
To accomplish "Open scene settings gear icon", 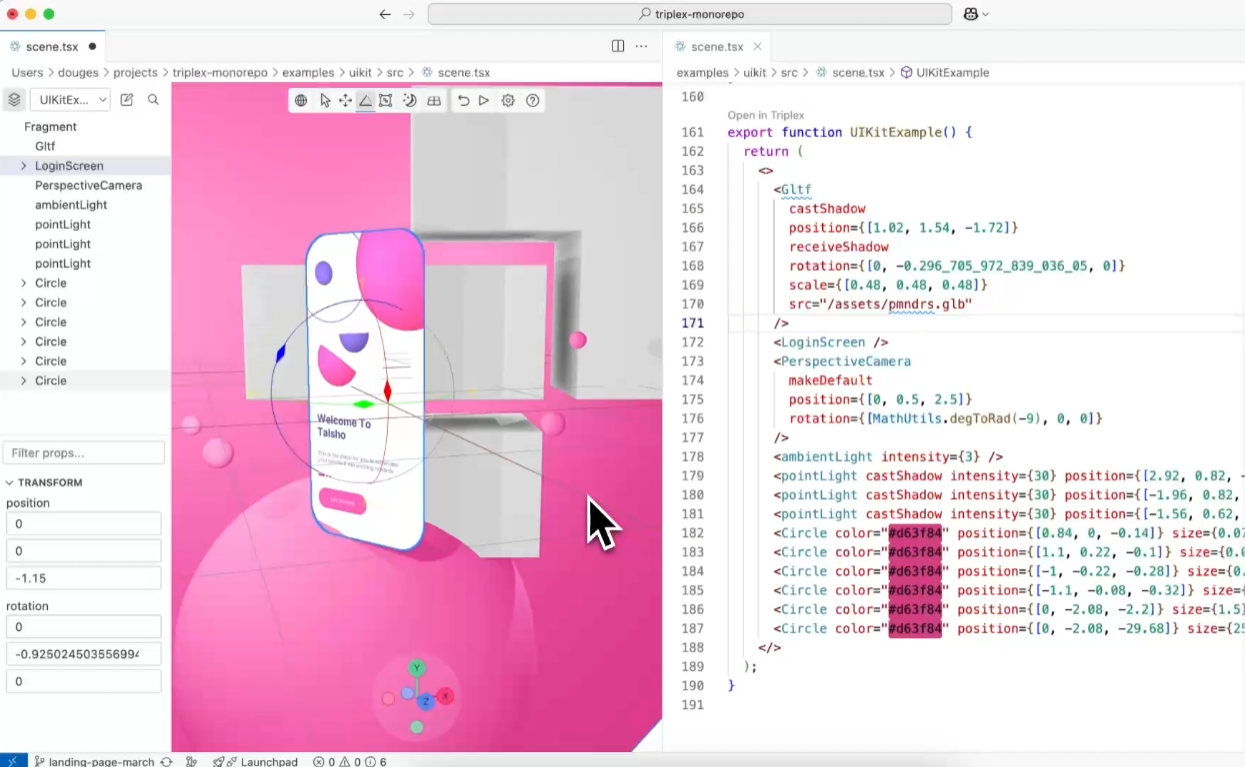I will pos(508,100).
